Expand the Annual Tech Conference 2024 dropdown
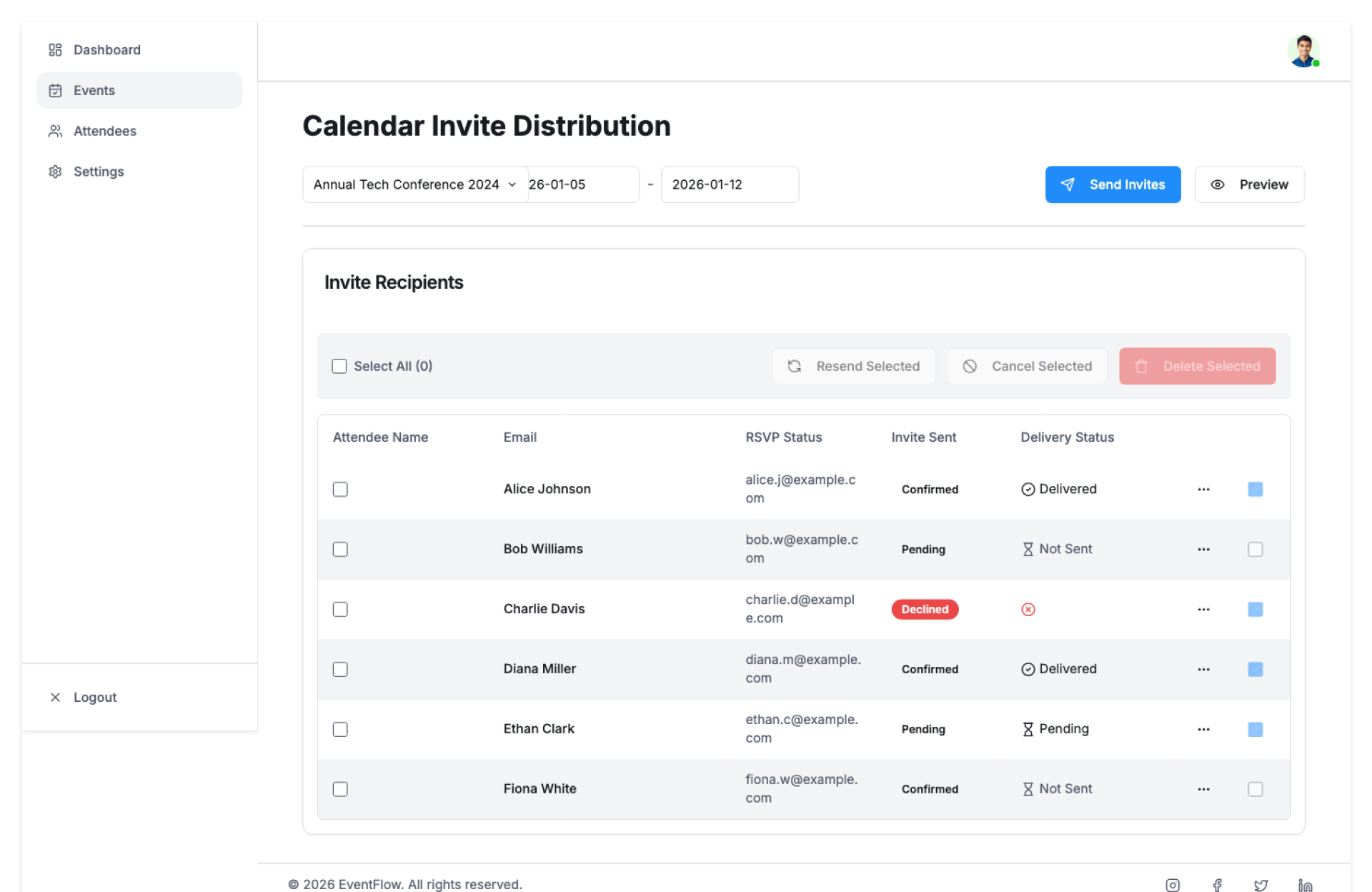Viewport: 1372px width, 892px height. tap(414, 184)
